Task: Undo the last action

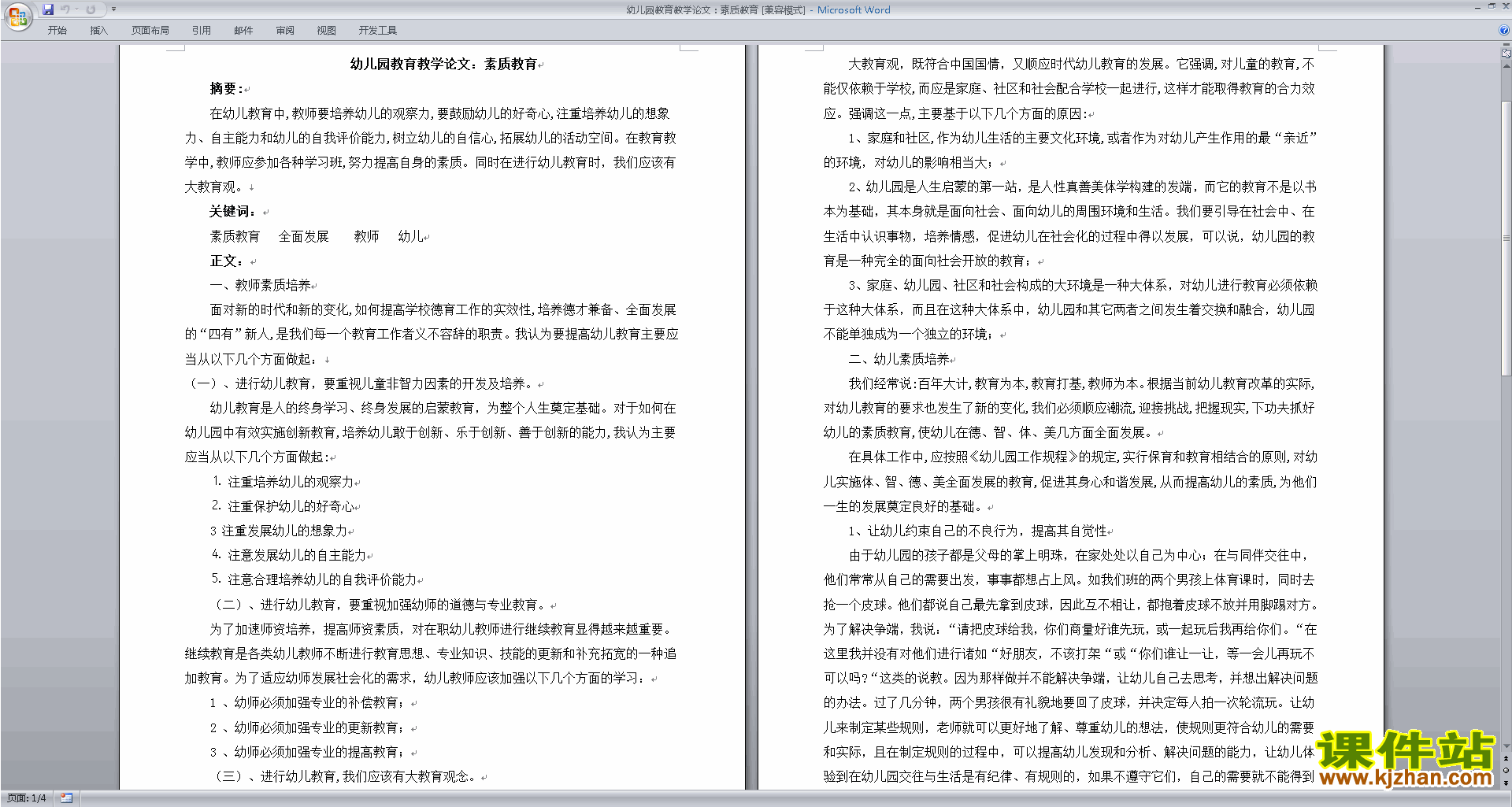Action: pyautogui.click(x=65, y=9)
